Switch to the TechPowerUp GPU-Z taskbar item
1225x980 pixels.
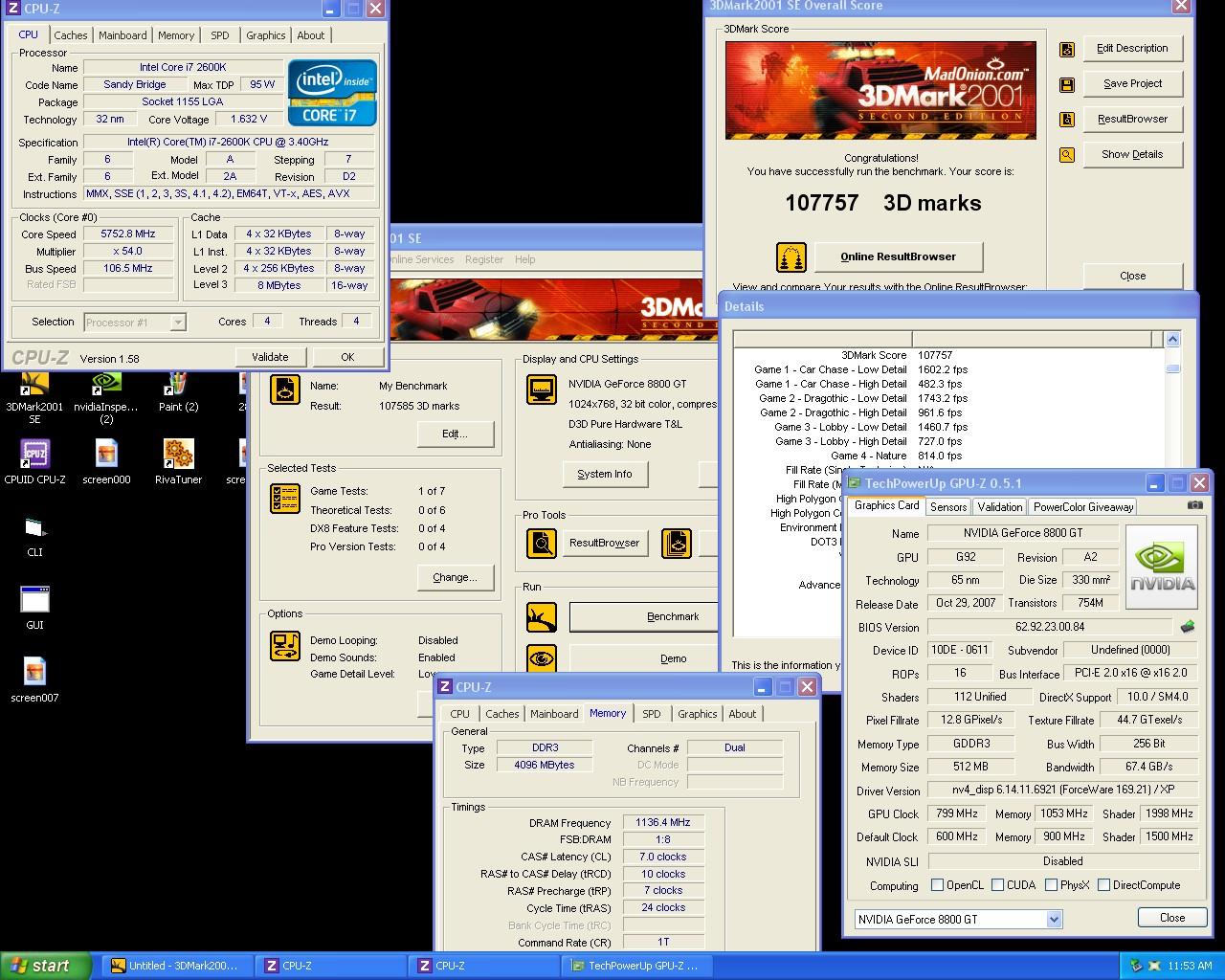coord(637,966)
